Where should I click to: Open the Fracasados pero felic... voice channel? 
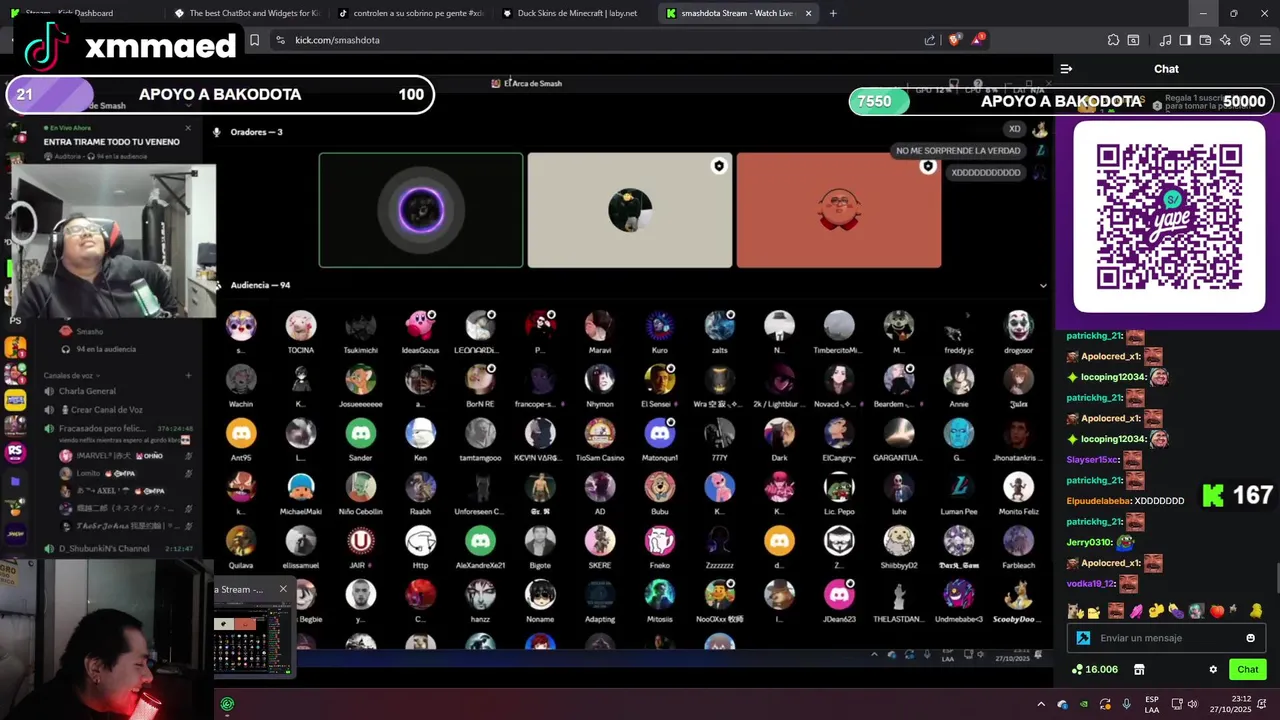tap(118, 429)
